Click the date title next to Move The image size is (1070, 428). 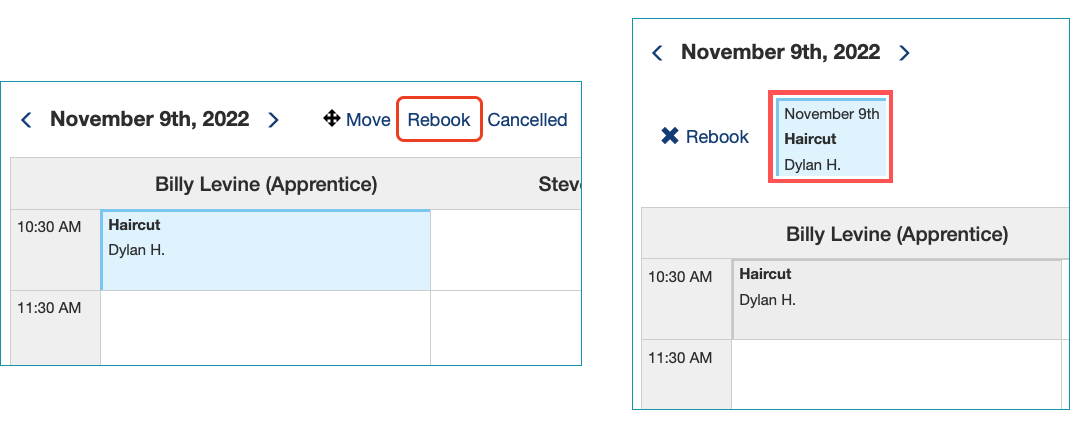149,119
